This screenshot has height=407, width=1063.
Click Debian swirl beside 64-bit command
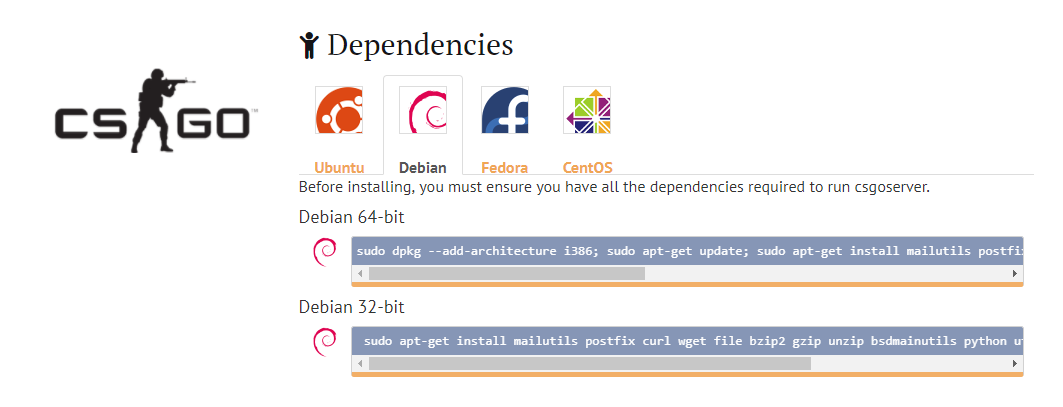click(x=324, y=252)
